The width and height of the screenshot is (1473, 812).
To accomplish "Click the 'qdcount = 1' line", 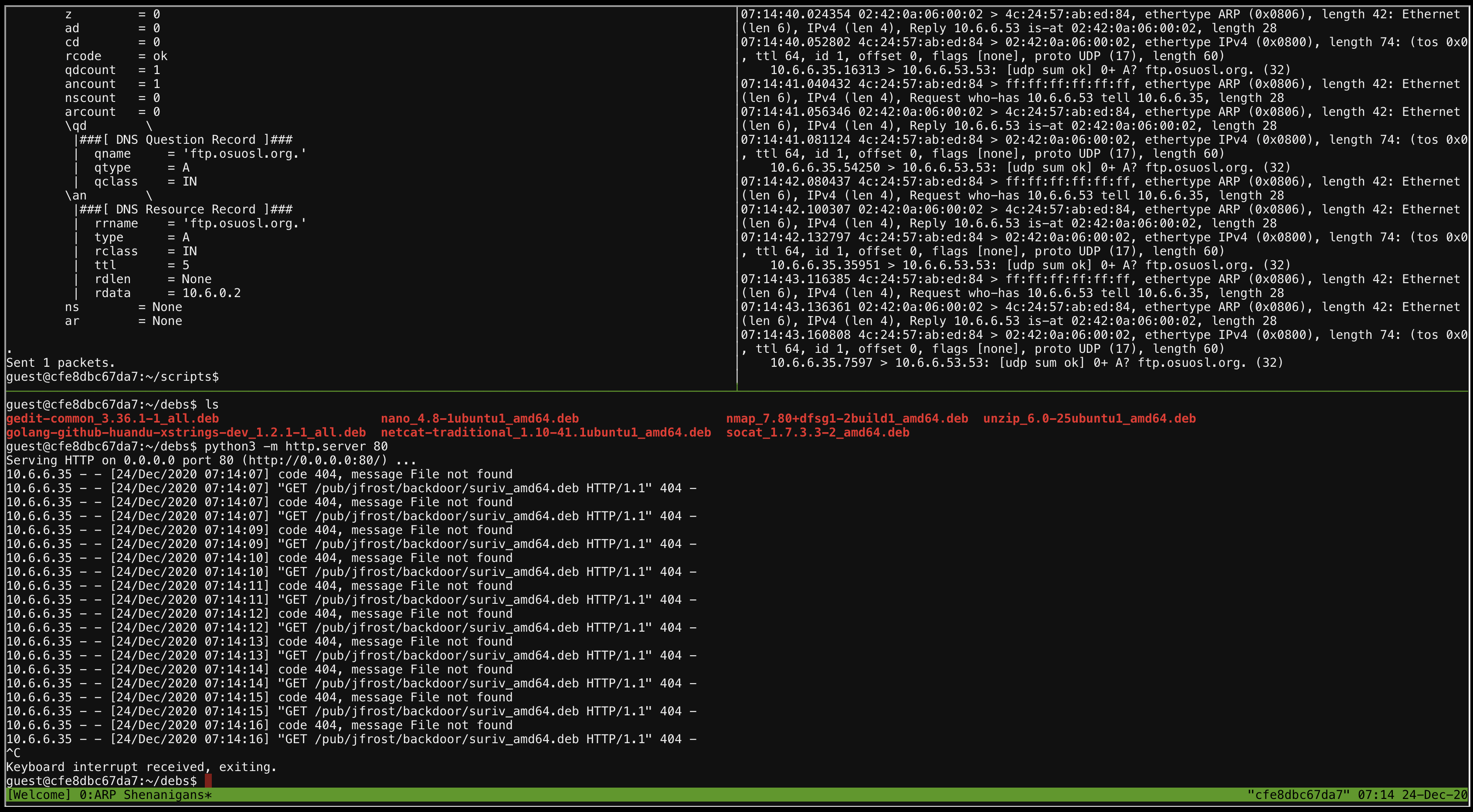I will coord(112,70).
